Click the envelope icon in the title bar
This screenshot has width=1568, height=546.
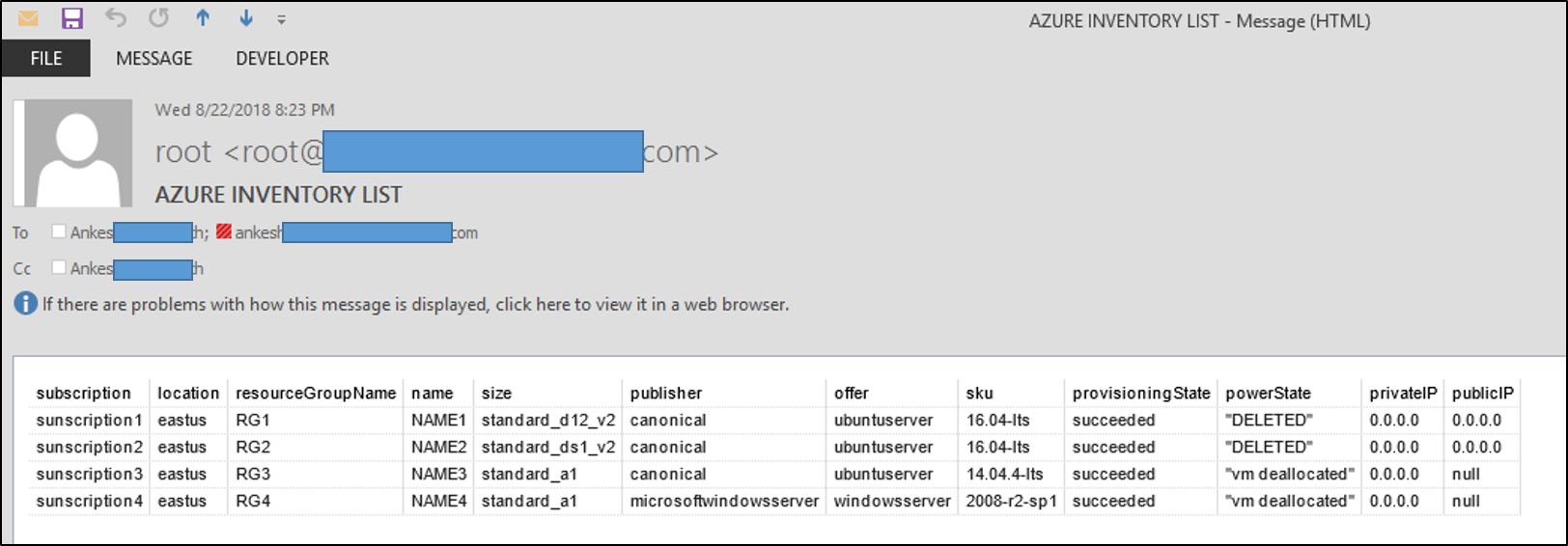(x=28, y=18)
